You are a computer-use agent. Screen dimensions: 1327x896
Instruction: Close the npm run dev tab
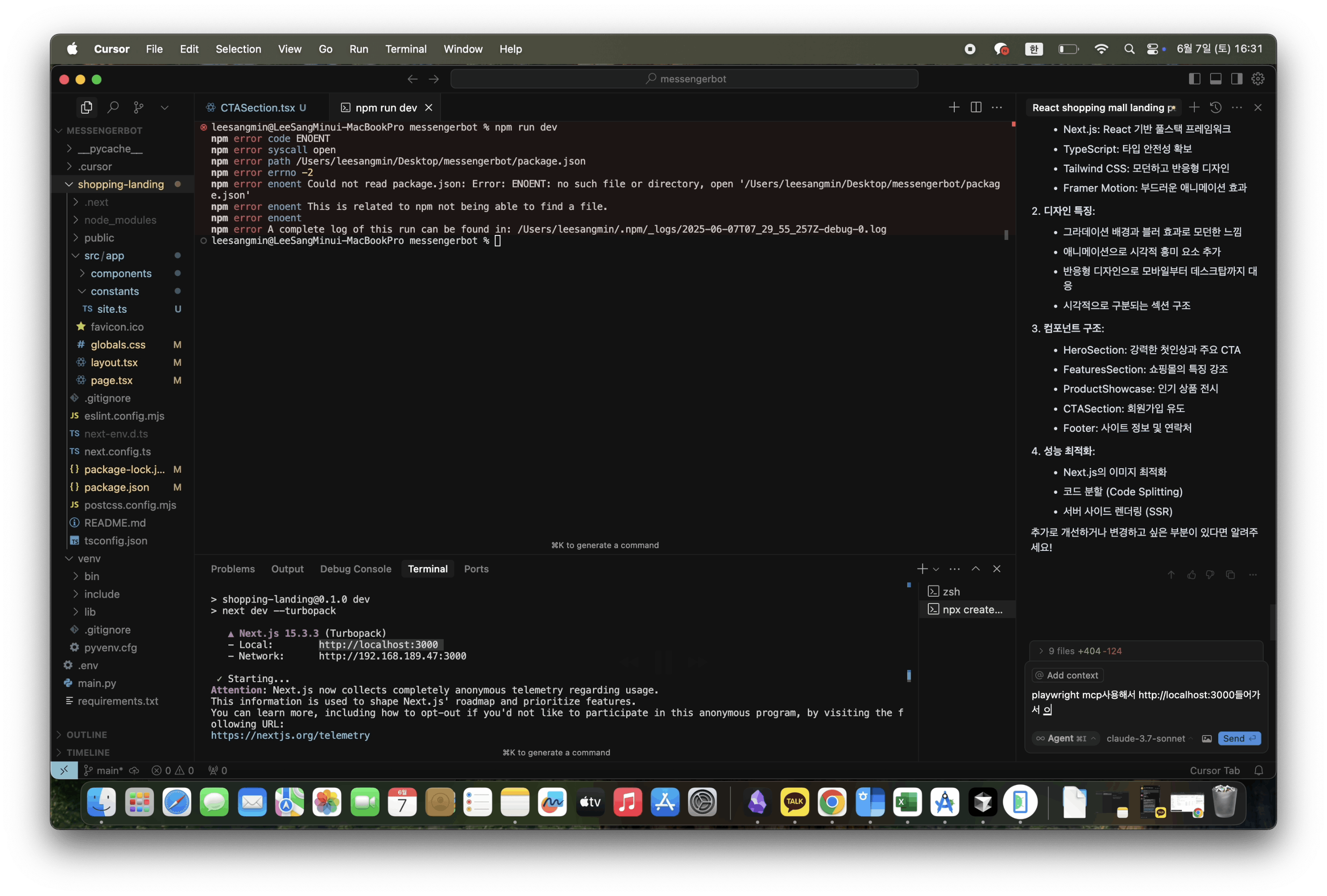(x=429, y=107)
